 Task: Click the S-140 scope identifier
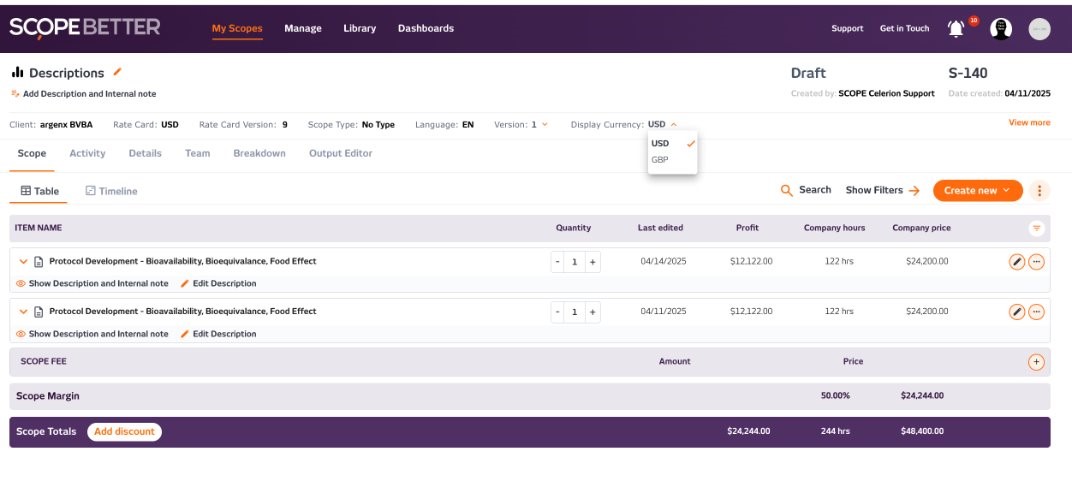coord(968,73)
